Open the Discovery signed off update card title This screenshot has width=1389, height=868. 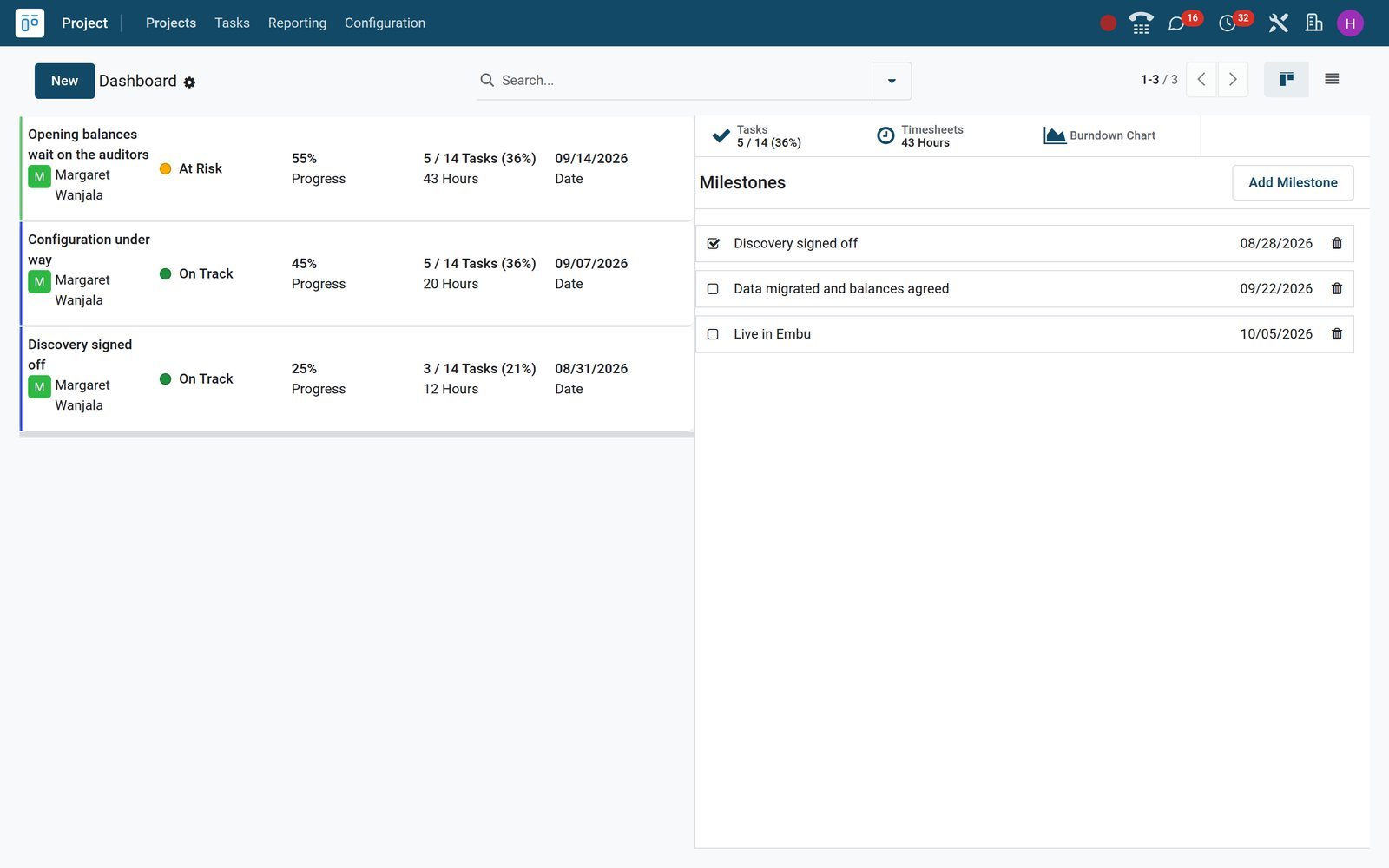[x=80, y=355]
